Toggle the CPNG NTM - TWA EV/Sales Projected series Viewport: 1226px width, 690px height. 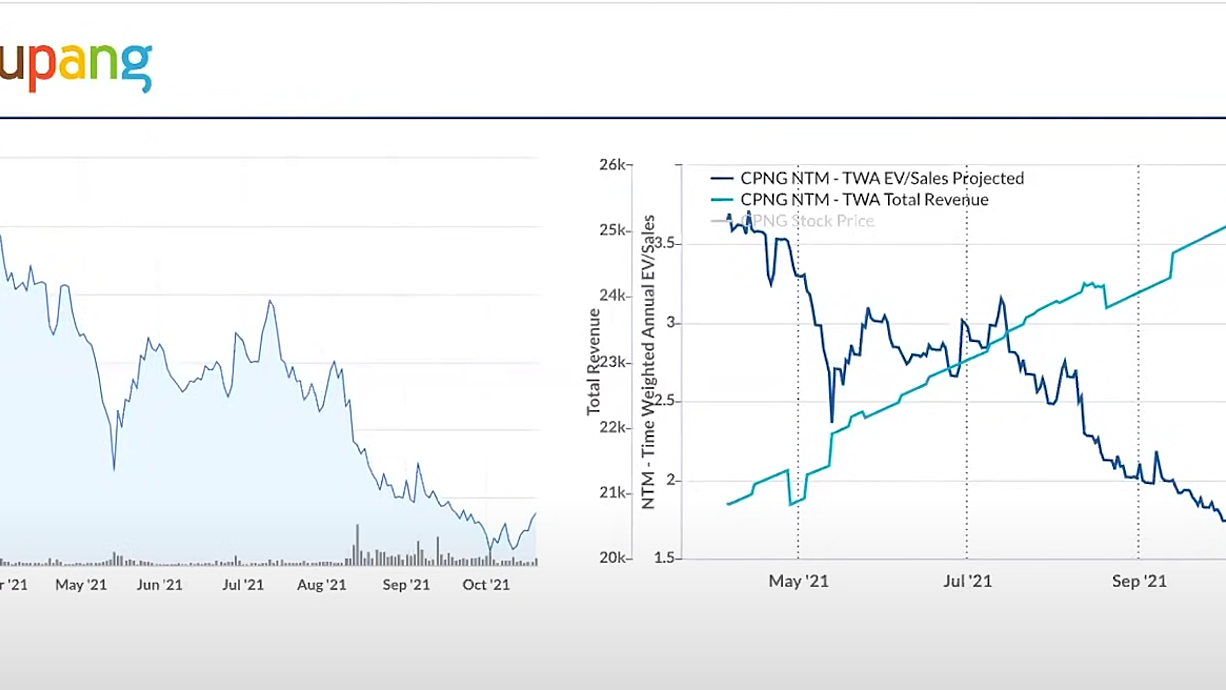[882, 178]
